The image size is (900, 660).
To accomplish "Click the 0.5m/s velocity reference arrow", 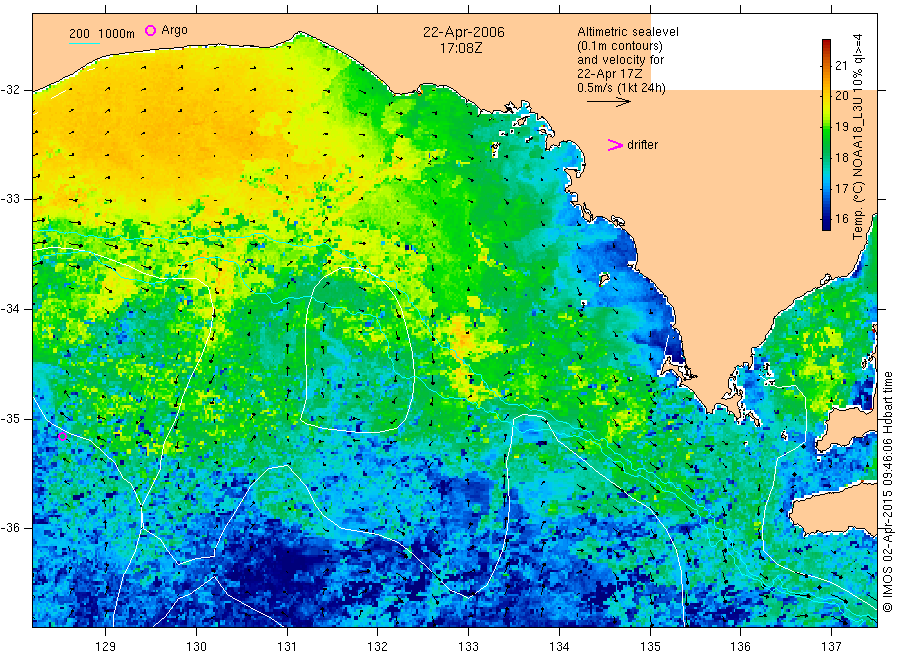I will tap(608, 102).
